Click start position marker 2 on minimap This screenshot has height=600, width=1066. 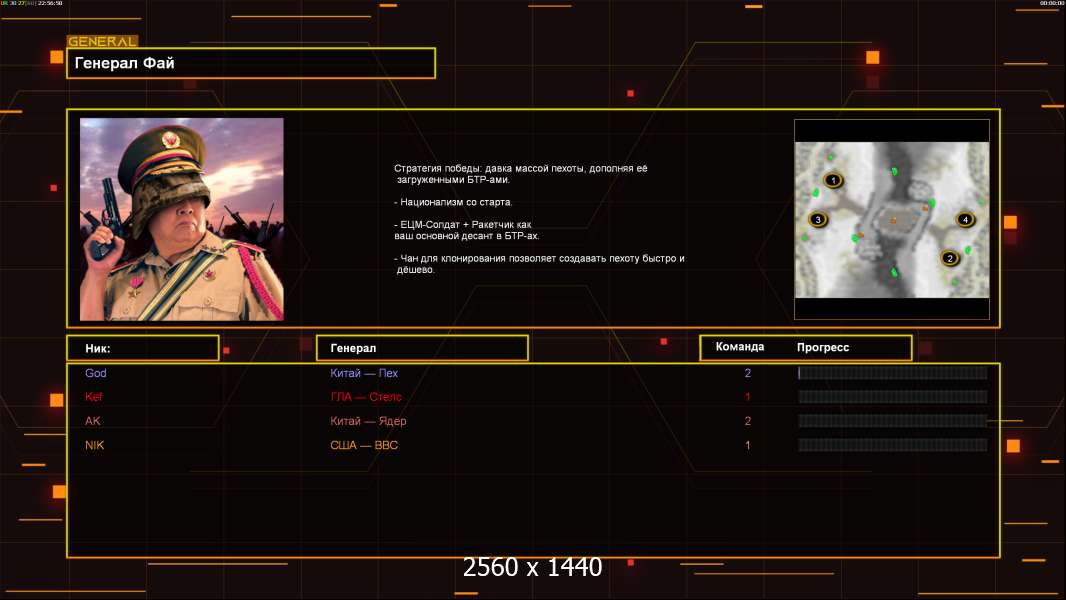pyautogui.click(x=950, y=258)
